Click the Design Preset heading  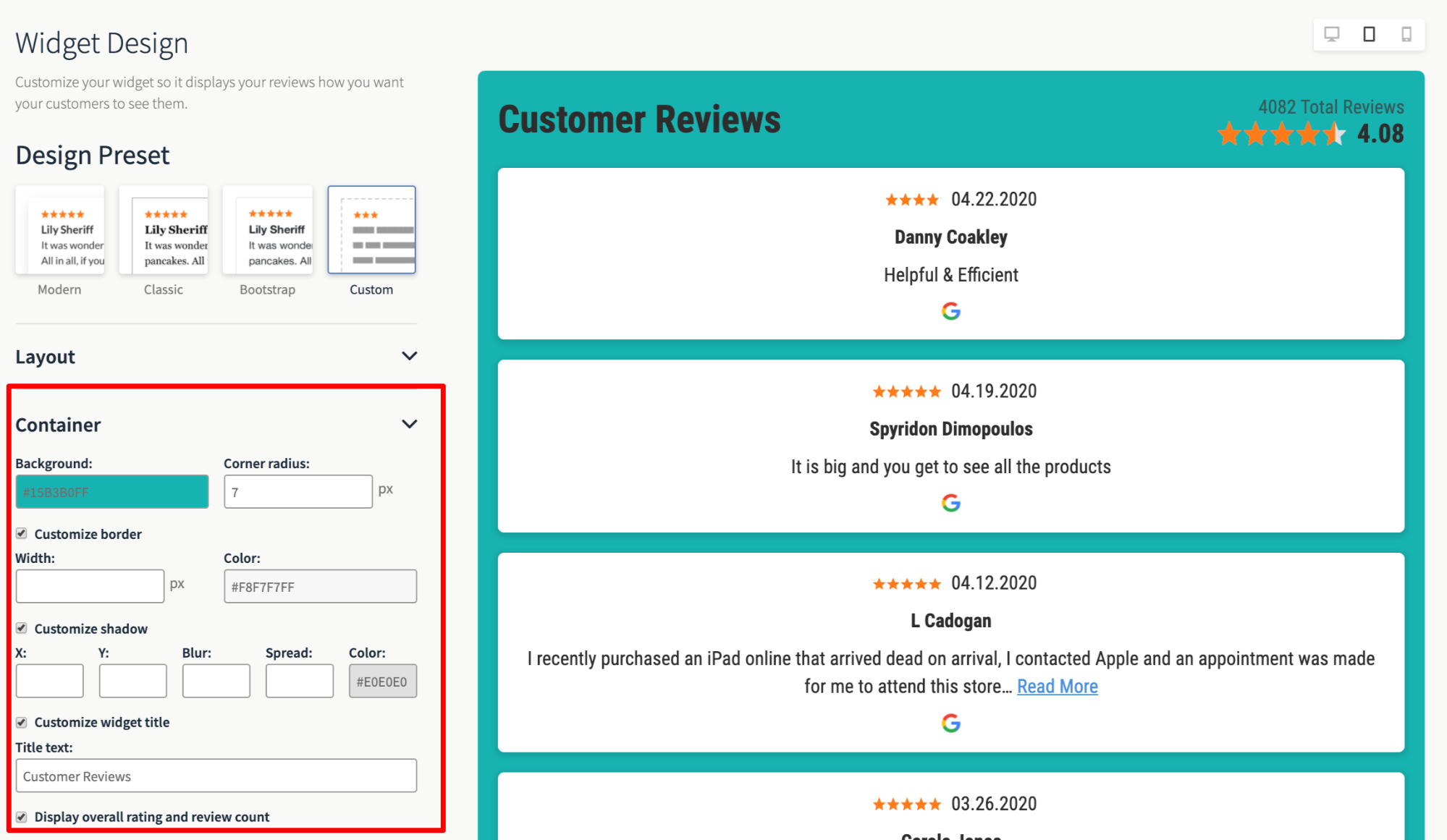(93, 155)
